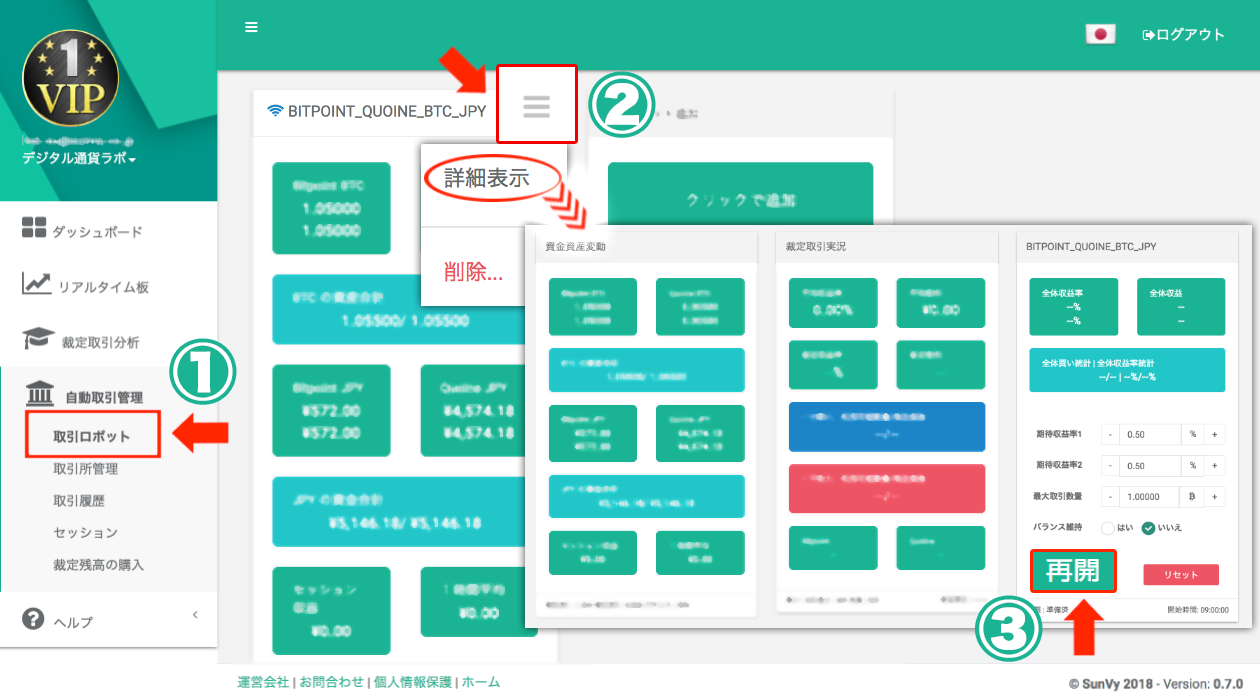Click the ログアウト link
The height and width of the screenshot is (700, 1260).
click(x=1184, y=35)
